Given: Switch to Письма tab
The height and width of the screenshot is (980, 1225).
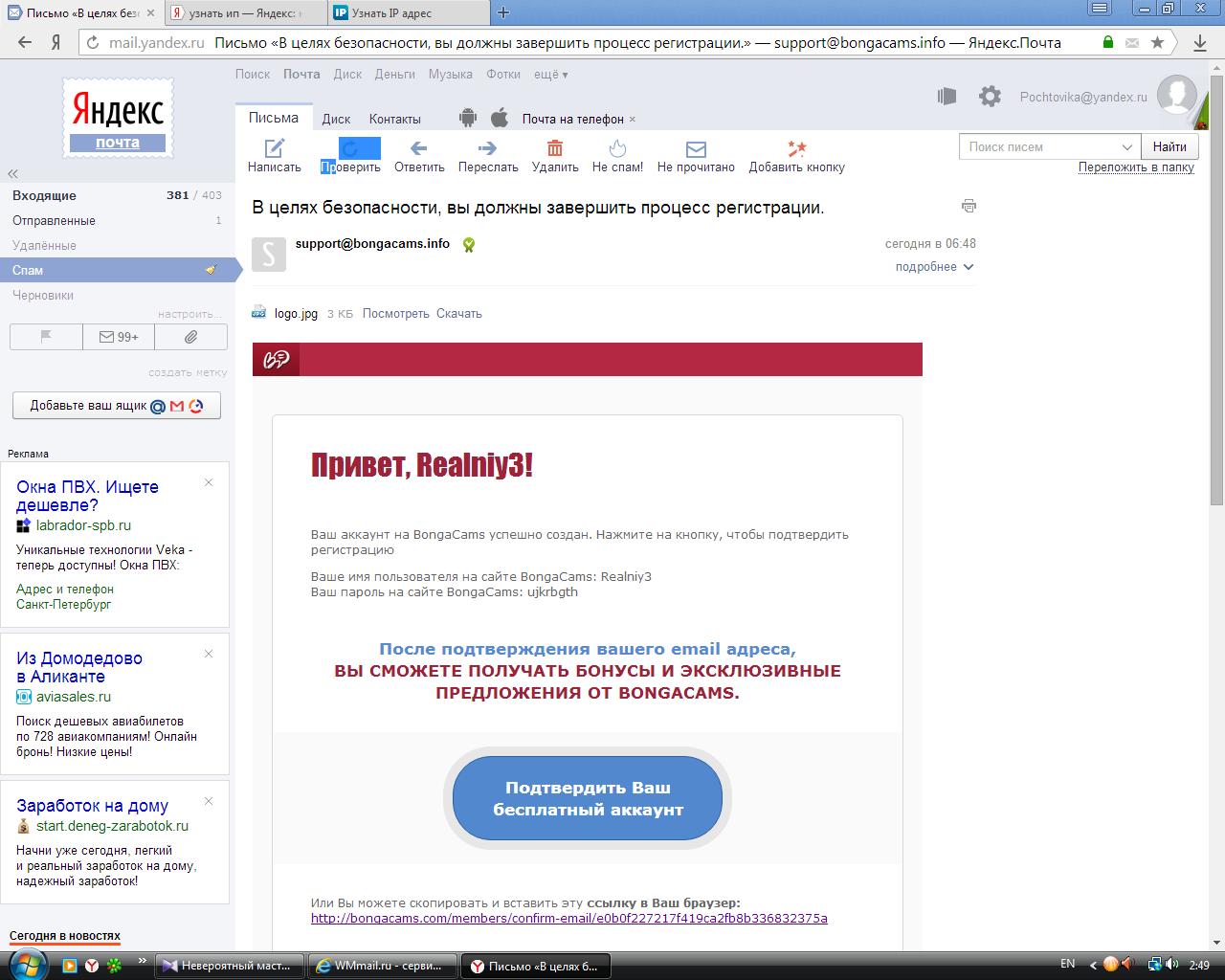Looking at the screenshot, I should click(x=274, y=118).
